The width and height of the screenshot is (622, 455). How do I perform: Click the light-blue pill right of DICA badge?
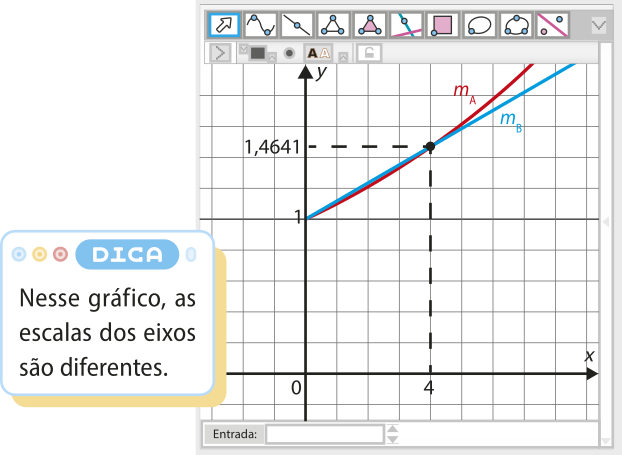(191, 254)
